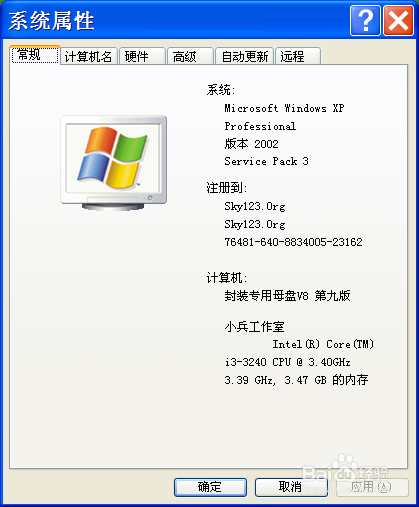This screenshot has height=507, width=419.
Task: Click the Microsoft Windows XP text line
Action: (284, 108)
